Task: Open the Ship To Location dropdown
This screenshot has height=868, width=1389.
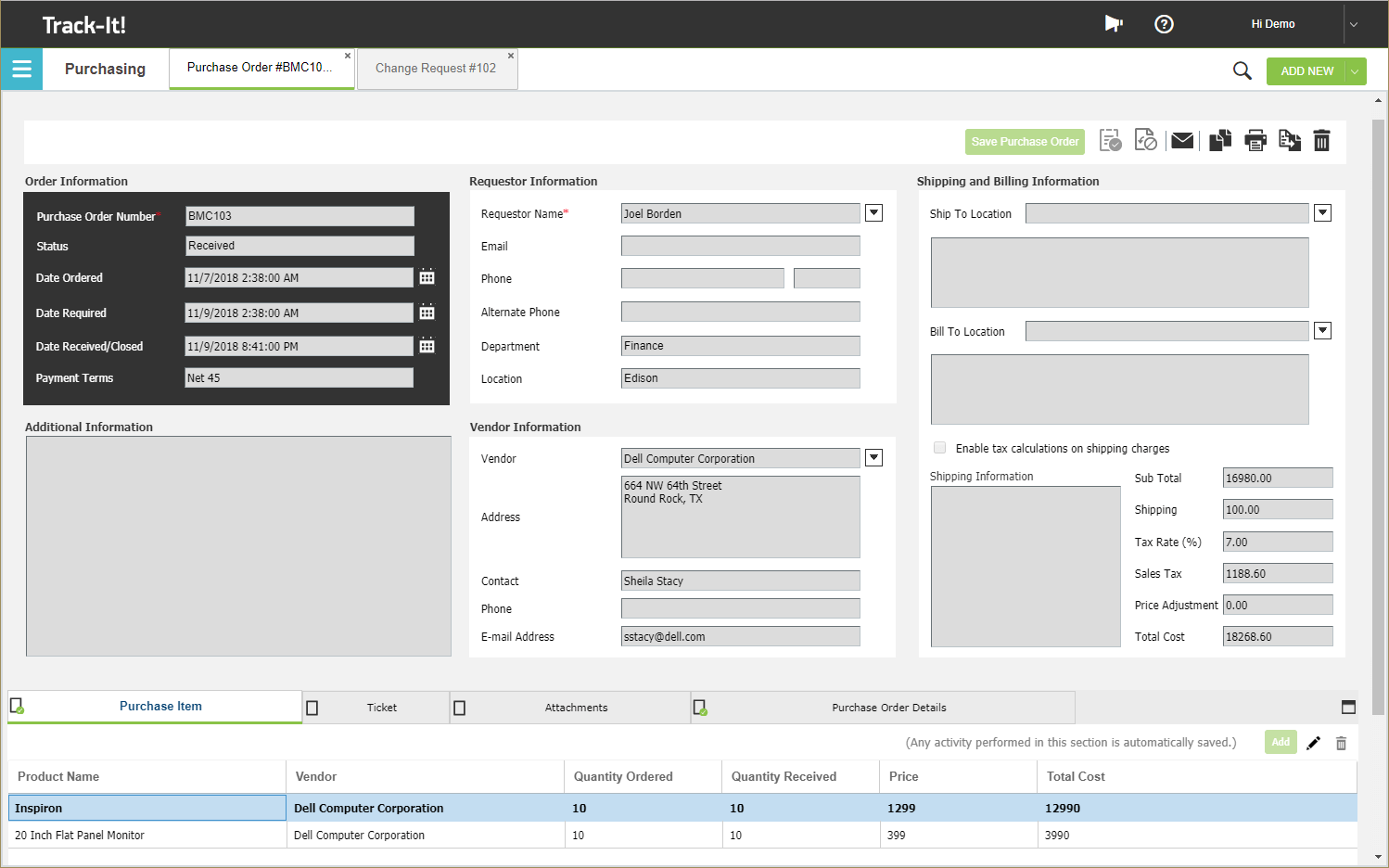Action: (1322, 212)
